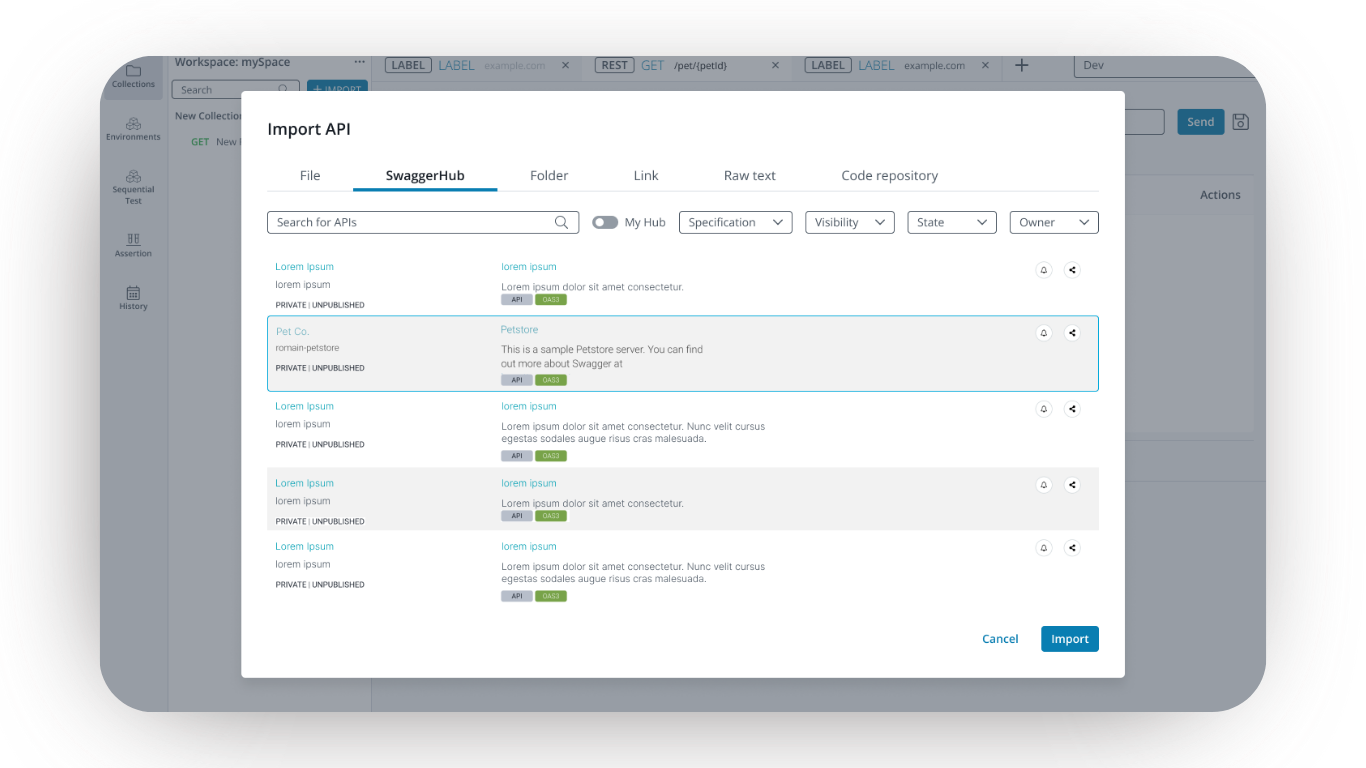Image resolution: width=1366 pixels, height=768 pixels.
Task: Open the Specification dropdown filter
Action: tap(735, 222)
